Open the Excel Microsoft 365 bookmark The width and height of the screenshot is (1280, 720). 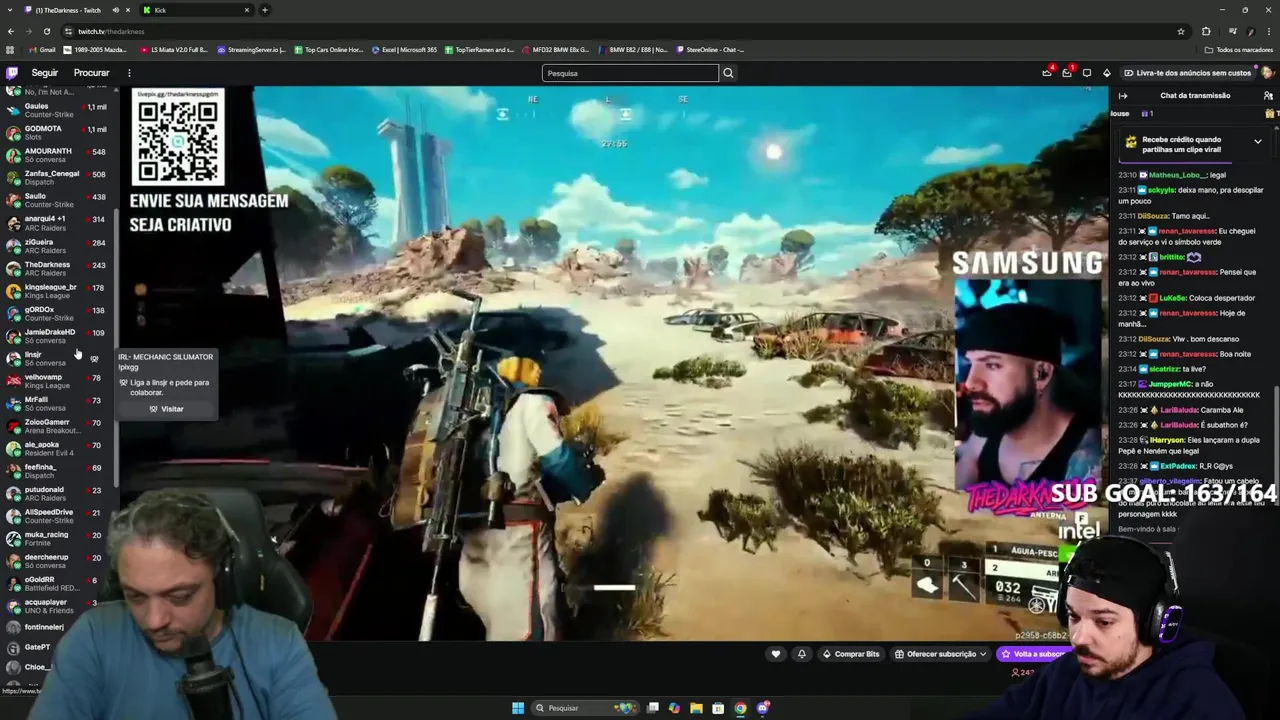pos(404,49)
